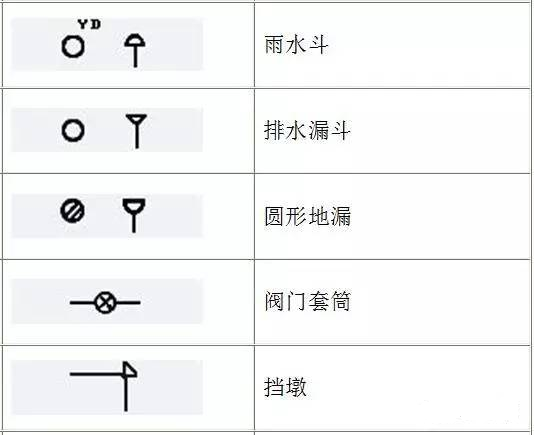Viewport: 534px width, 435px height.
Task: Click the YD label above the circle
Action: [89, 24]
